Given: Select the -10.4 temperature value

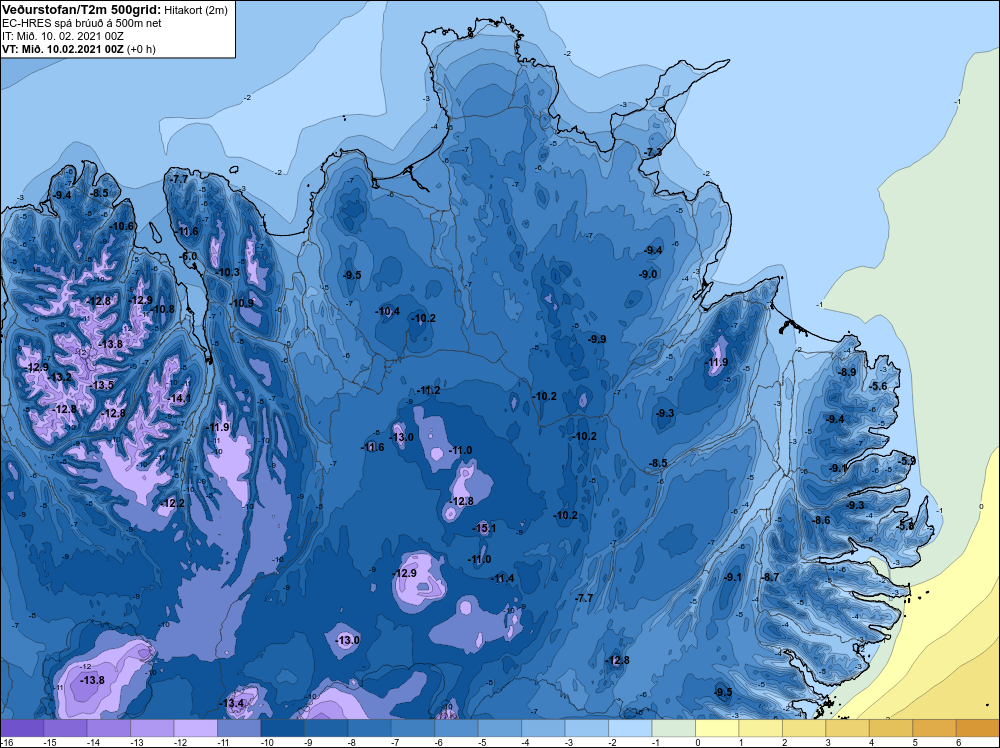Looking at the screenshot, I should [x=388, y=311].
